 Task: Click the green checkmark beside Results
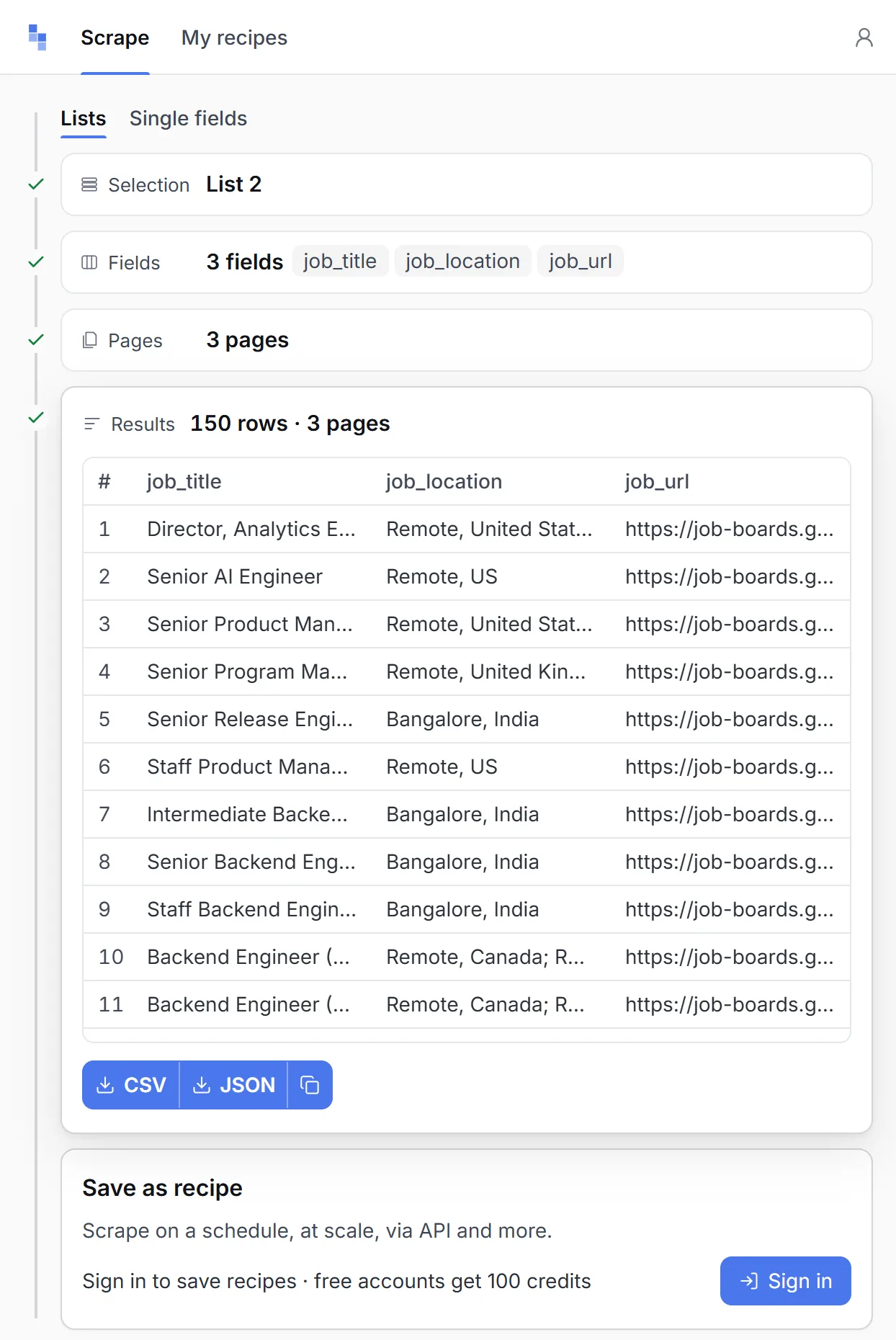(36, 417)
